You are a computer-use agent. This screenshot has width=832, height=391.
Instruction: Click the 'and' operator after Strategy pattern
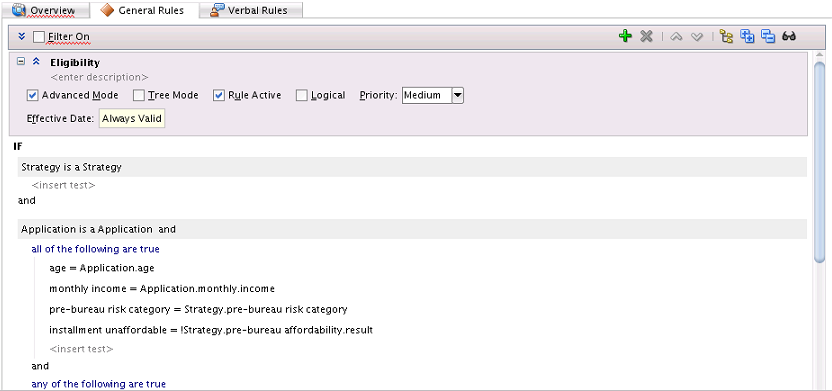tap(27, 201)
